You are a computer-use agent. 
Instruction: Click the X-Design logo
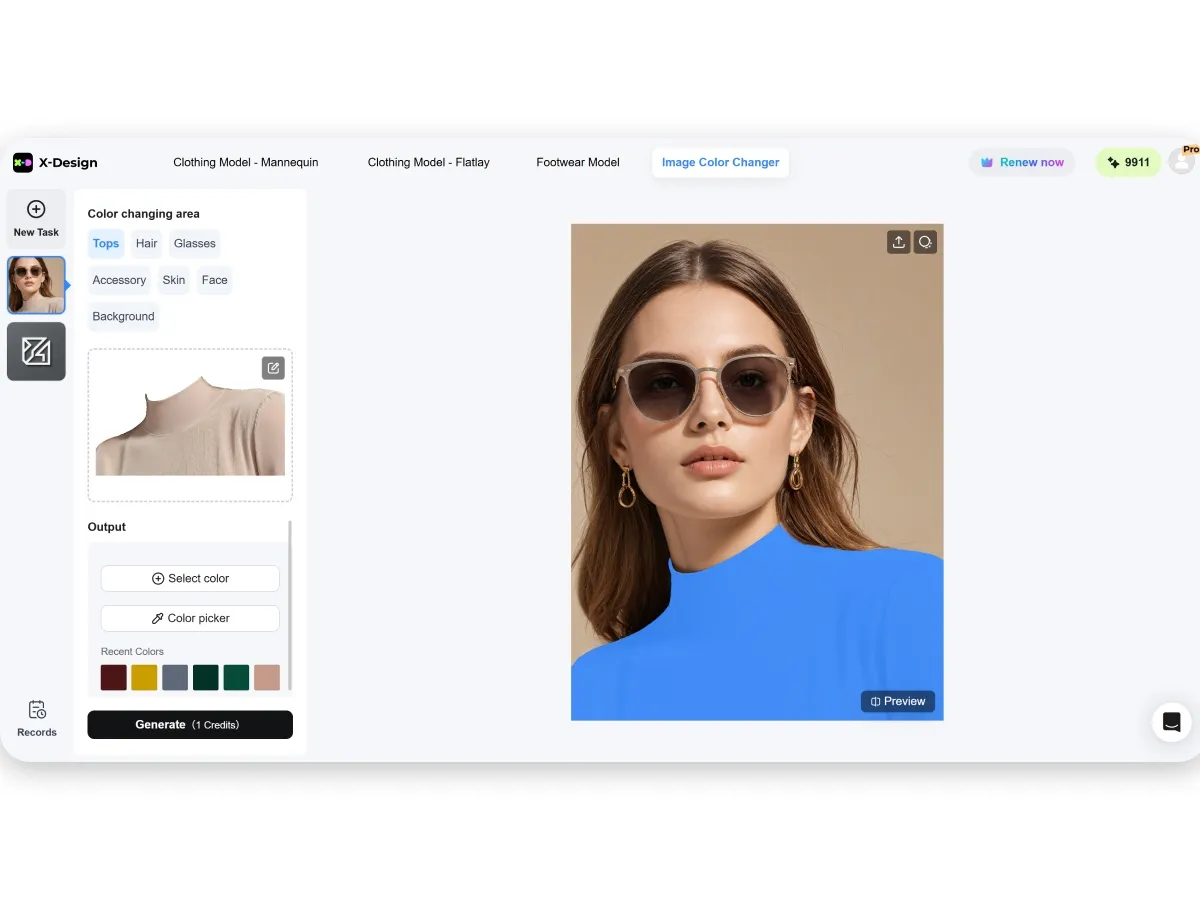pos(55,163)
